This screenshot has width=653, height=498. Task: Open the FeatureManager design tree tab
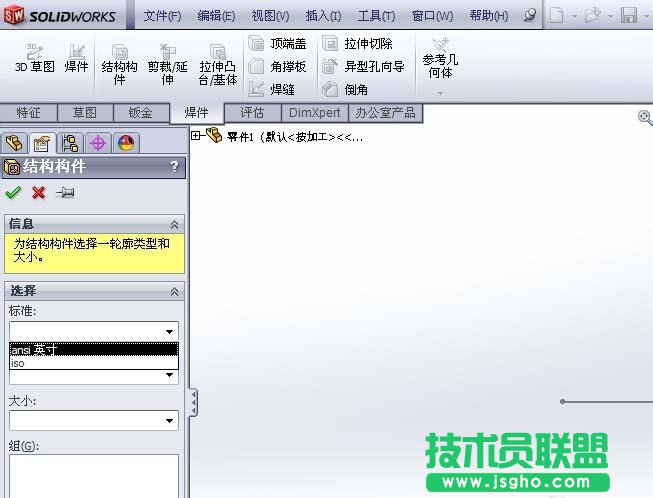click(x=14, y=143)
